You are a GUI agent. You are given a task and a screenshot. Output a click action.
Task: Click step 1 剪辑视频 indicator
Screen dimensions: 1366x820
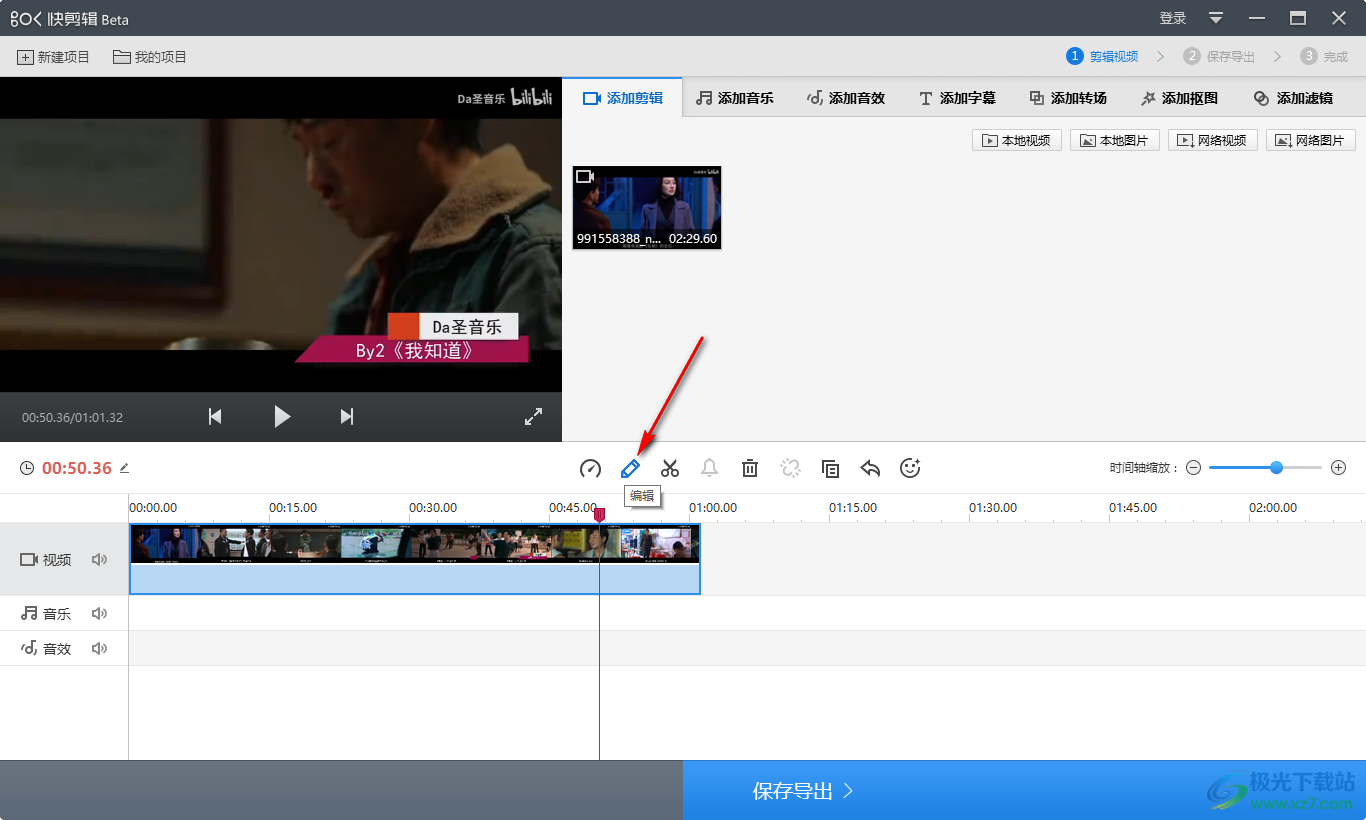(x=1102, y=56)
